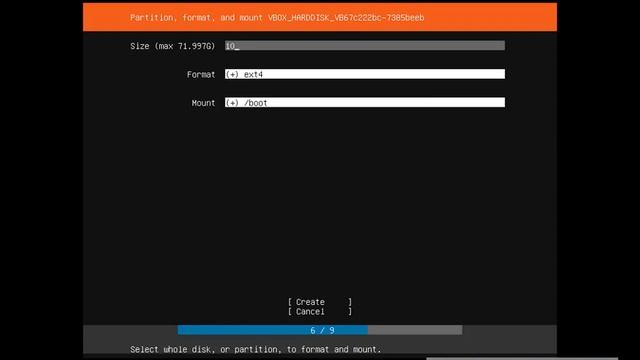640x360 pixels.
Task: Click the 'Format' label text
Action: (x=201, y=74)
